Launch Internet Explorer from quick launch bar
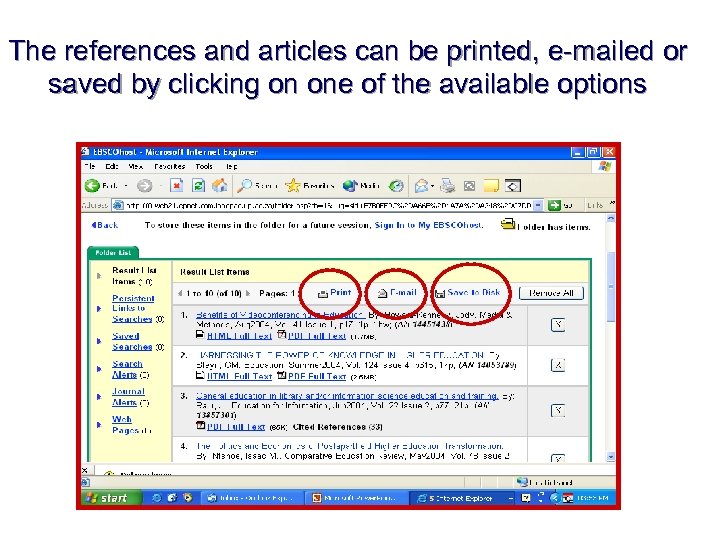Viewport: 720px width, 540px height. pyautogui.click(x=157, y=498)
